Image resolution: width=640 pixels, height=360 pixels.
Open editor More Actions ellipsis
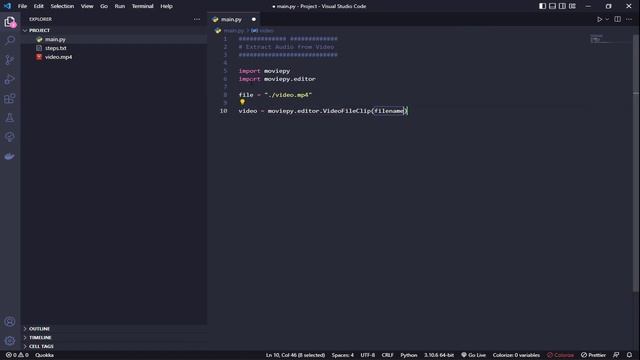pos(629,19)
